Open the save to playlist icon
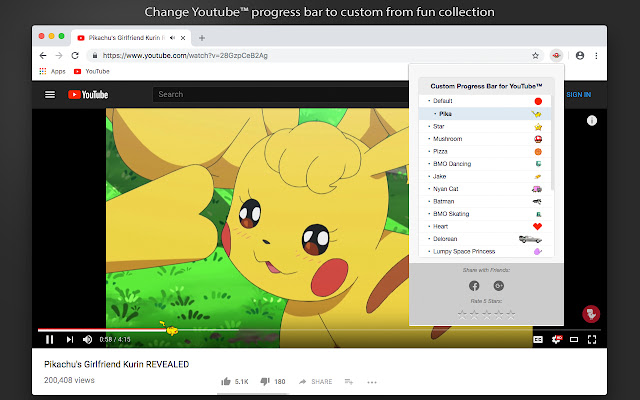Viewport: 640px width, 400px height. tap(349, 382)
